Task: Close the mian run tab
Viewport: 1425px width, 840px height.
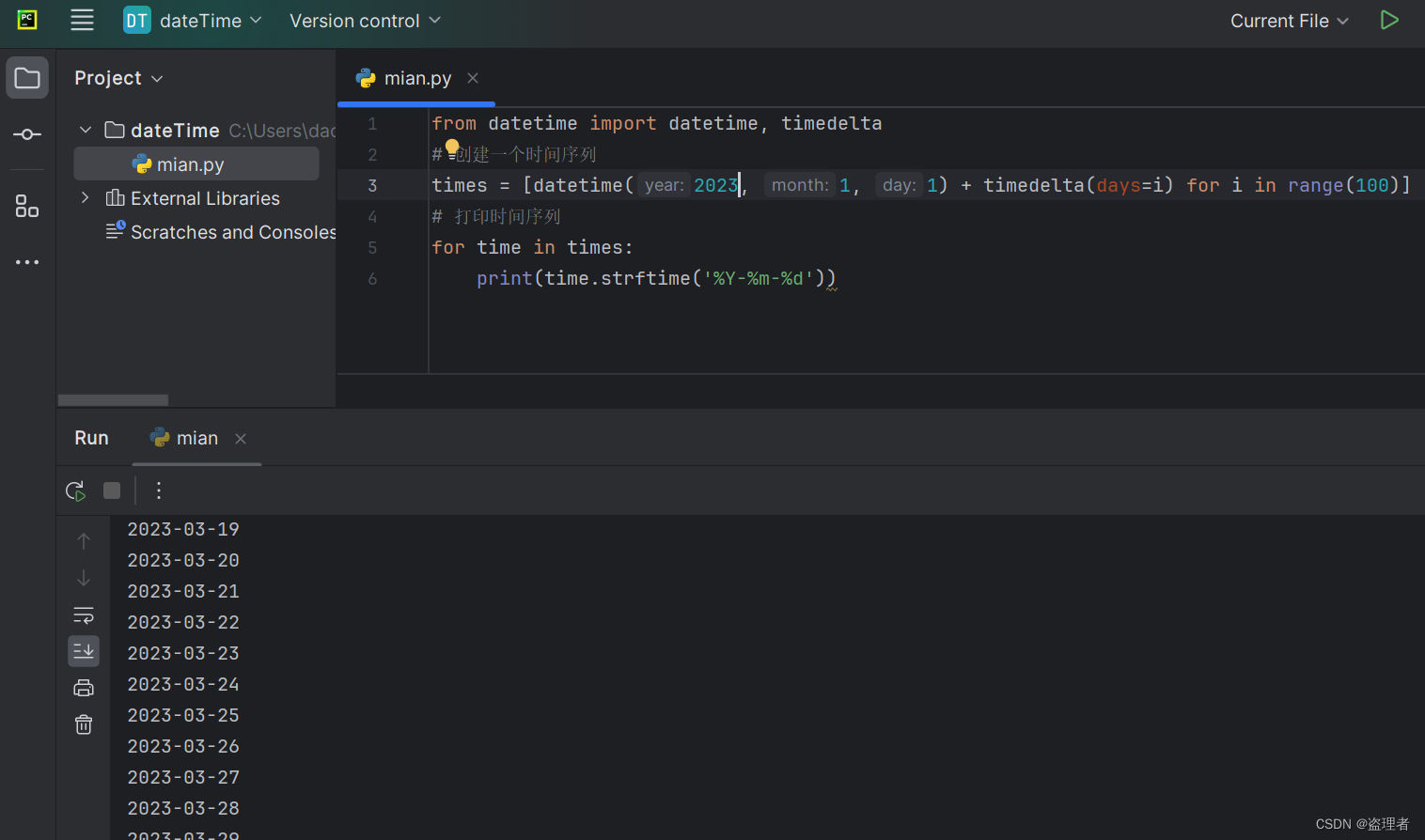Action: [x=241, y=439]
